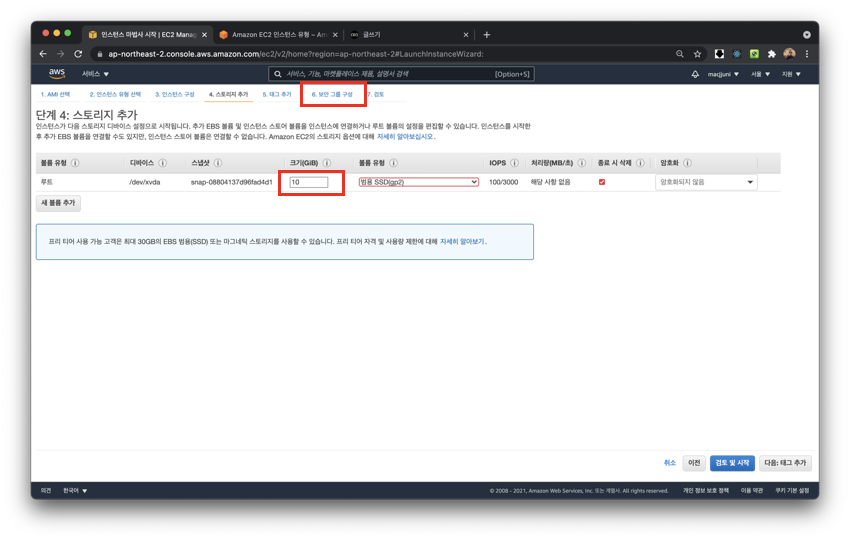Go to step 7. 검토
850x540 pixels.
coord(376,94)
